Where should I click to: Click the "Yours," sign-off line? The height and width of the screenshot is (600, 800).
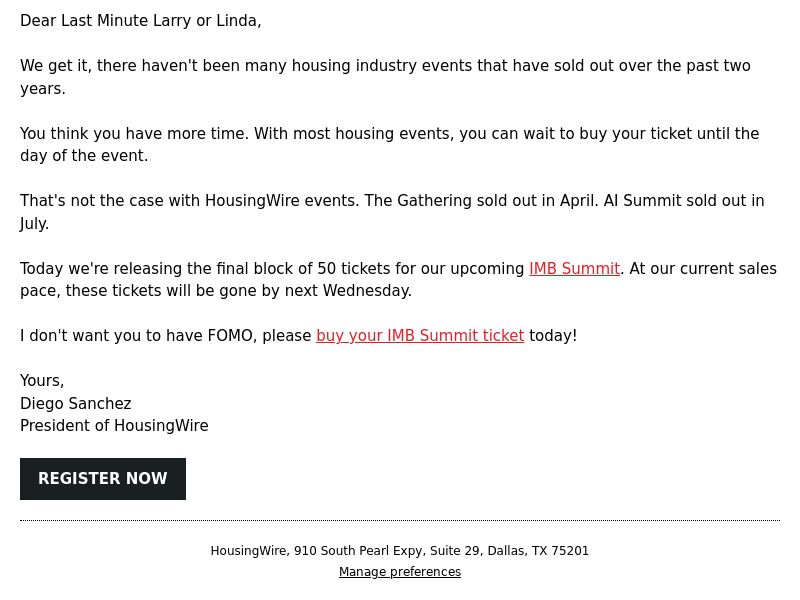coord(42,381)
